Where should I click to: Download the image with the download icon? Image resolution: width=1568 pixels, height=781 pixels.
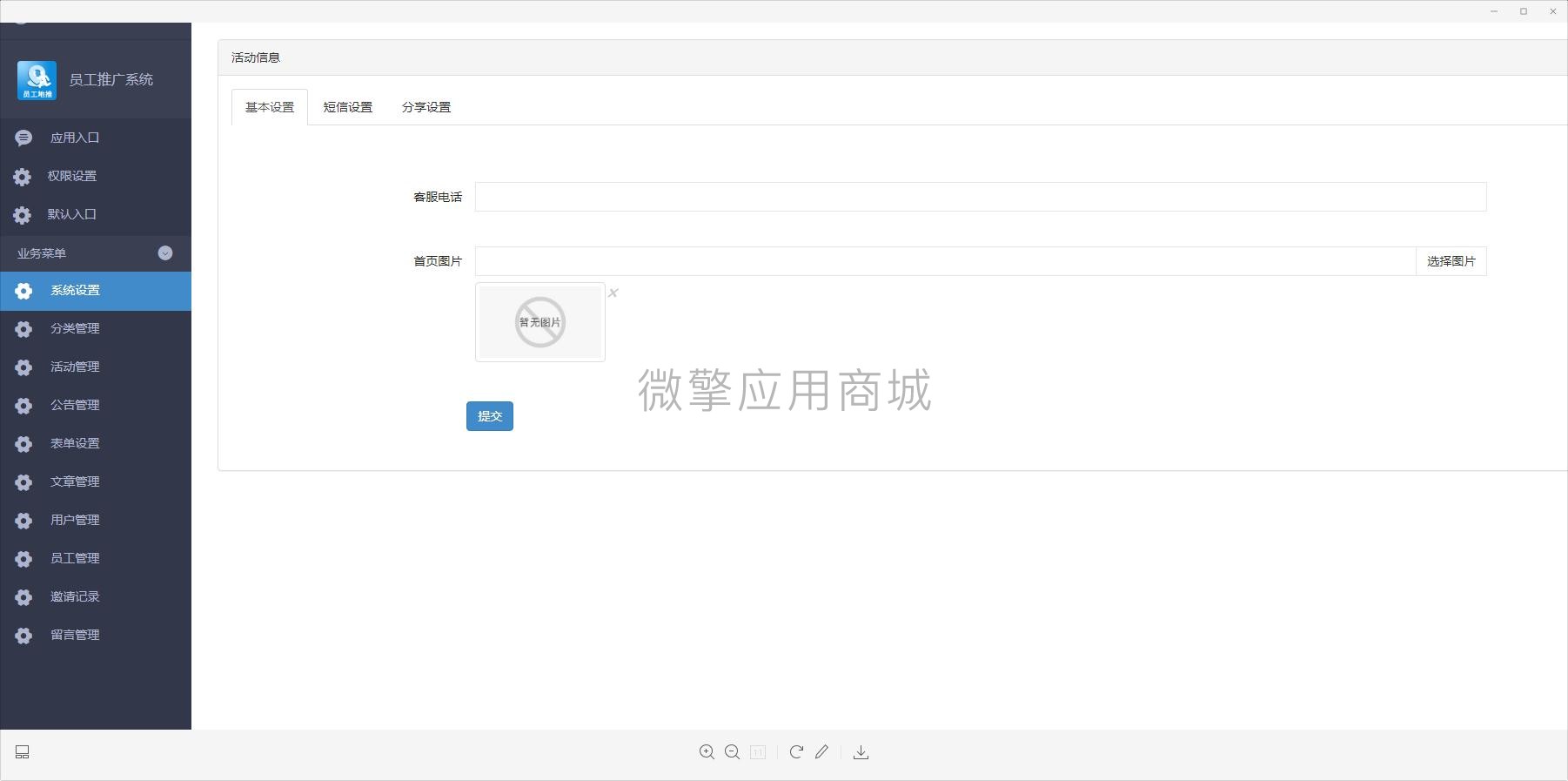click(861, 752)
